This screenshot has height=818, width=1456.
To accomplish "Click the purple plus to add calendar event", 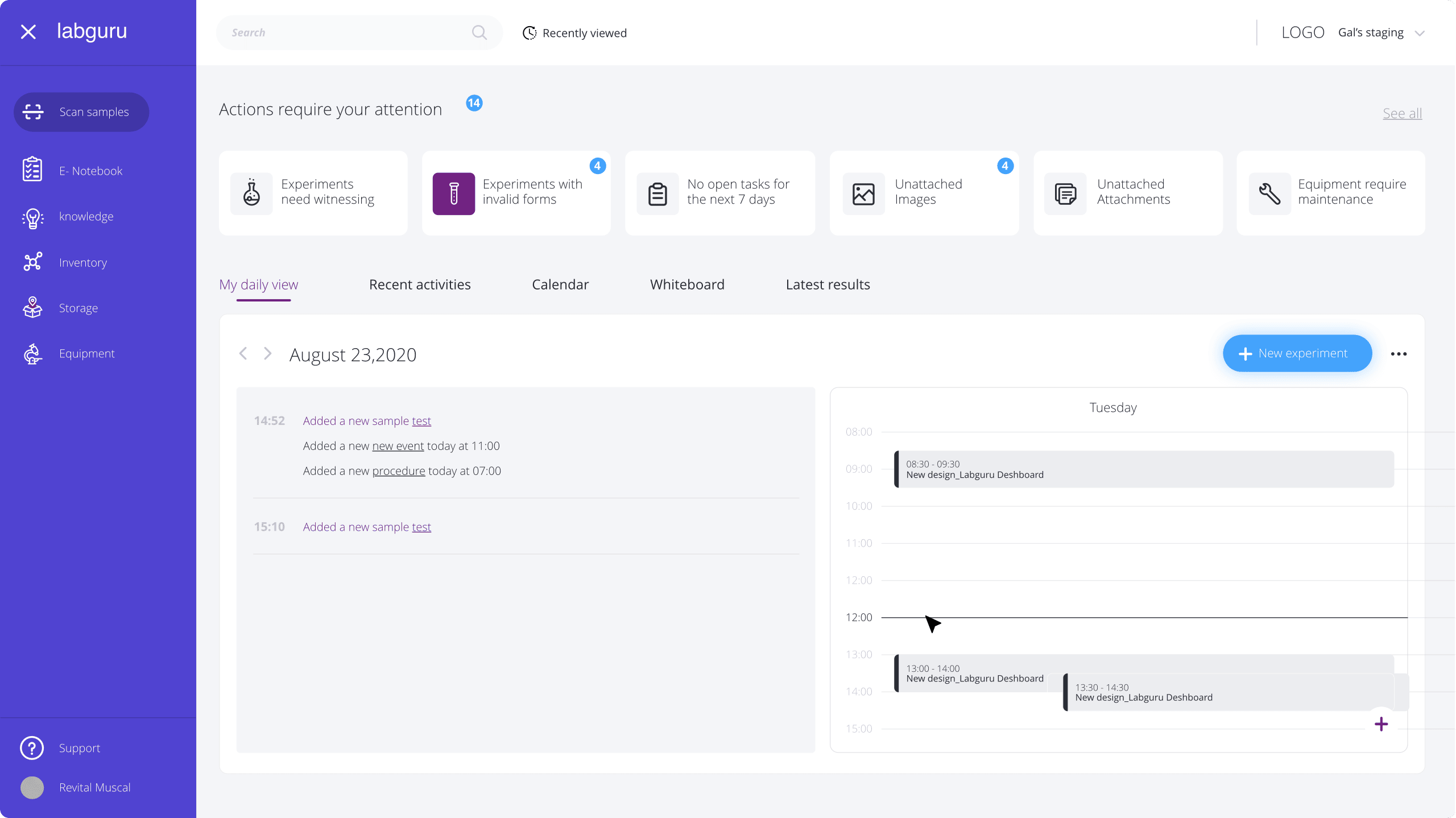I will [x=1381, y=724].
